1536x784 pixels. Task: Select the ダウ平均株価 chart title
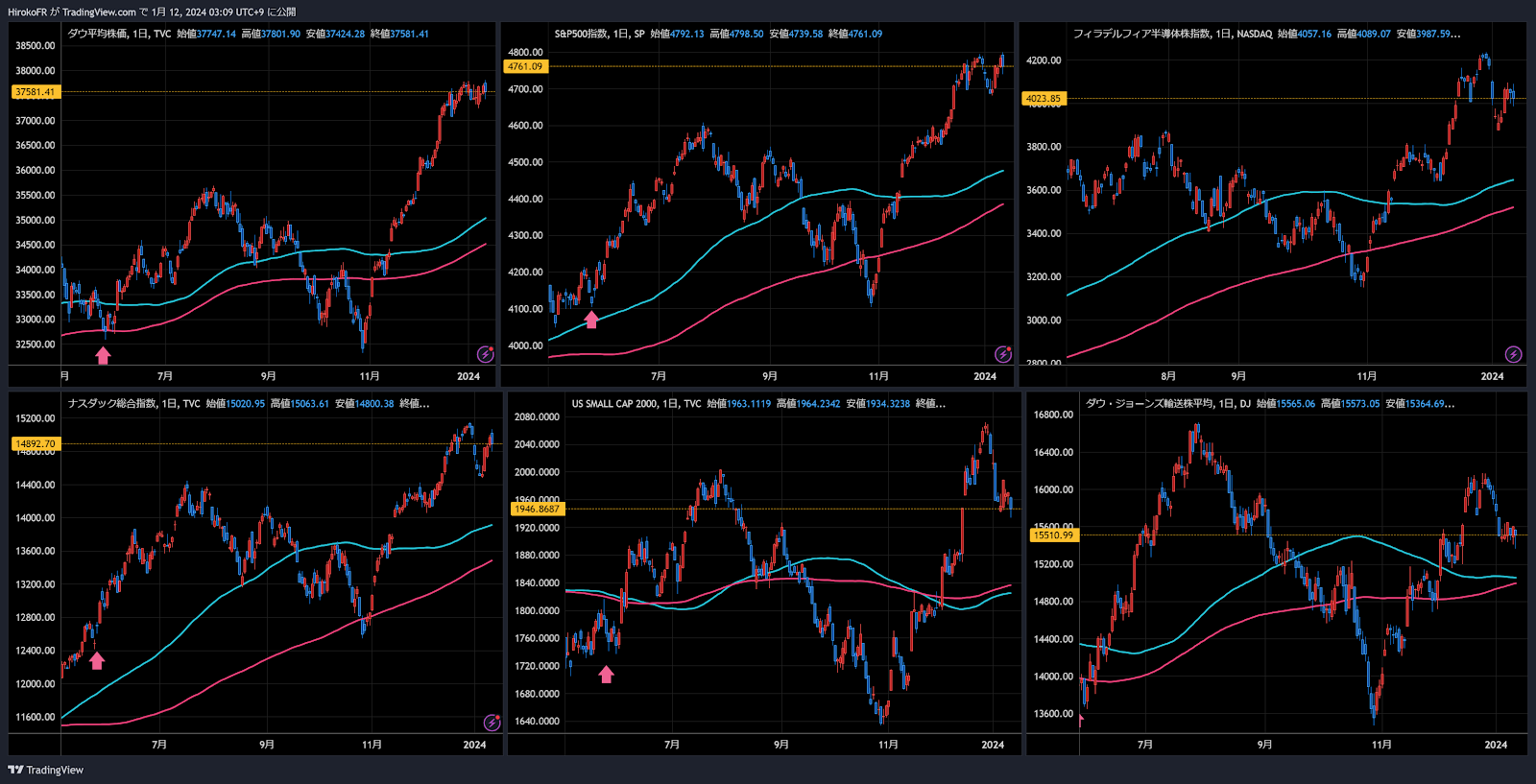(97, 34)
